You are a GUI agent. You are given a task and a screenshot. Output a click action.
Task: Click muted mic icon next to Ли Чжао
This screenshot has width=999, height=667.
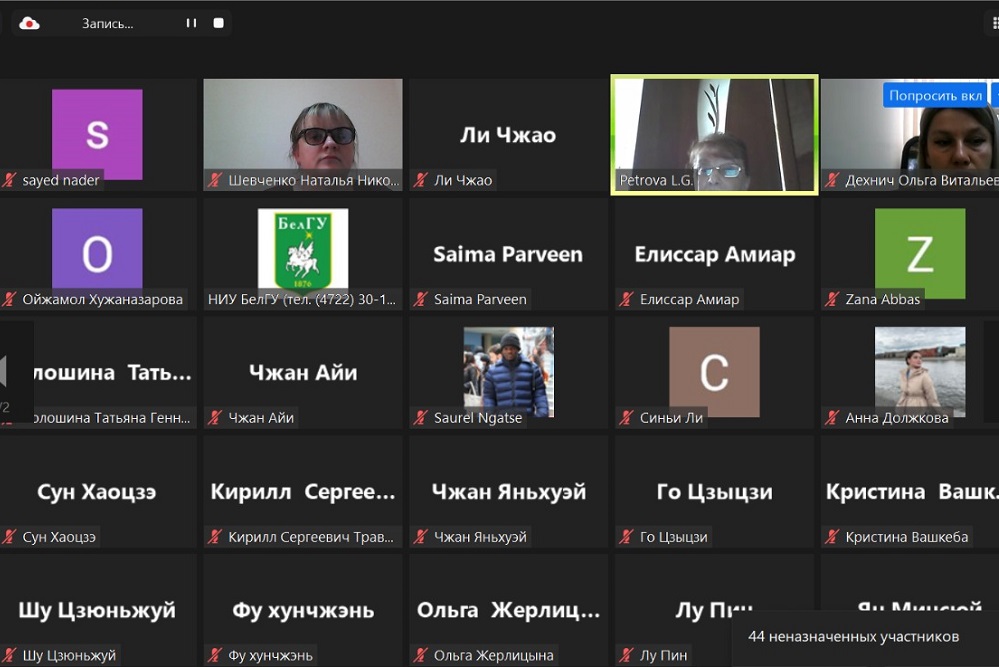coord(421,181)
